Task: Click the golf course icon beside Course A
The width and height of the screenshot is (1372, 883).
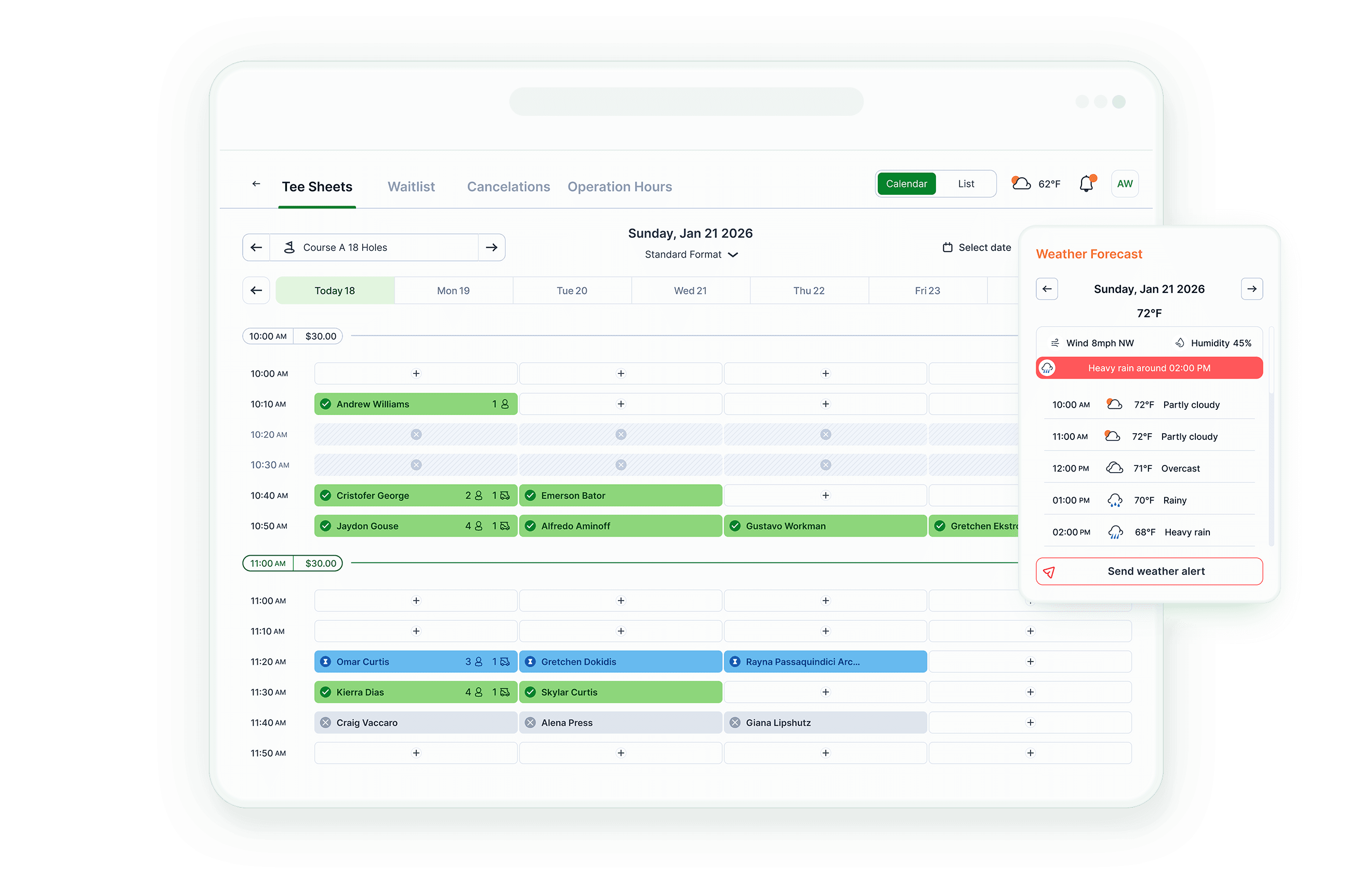Action: pos(290,247)
